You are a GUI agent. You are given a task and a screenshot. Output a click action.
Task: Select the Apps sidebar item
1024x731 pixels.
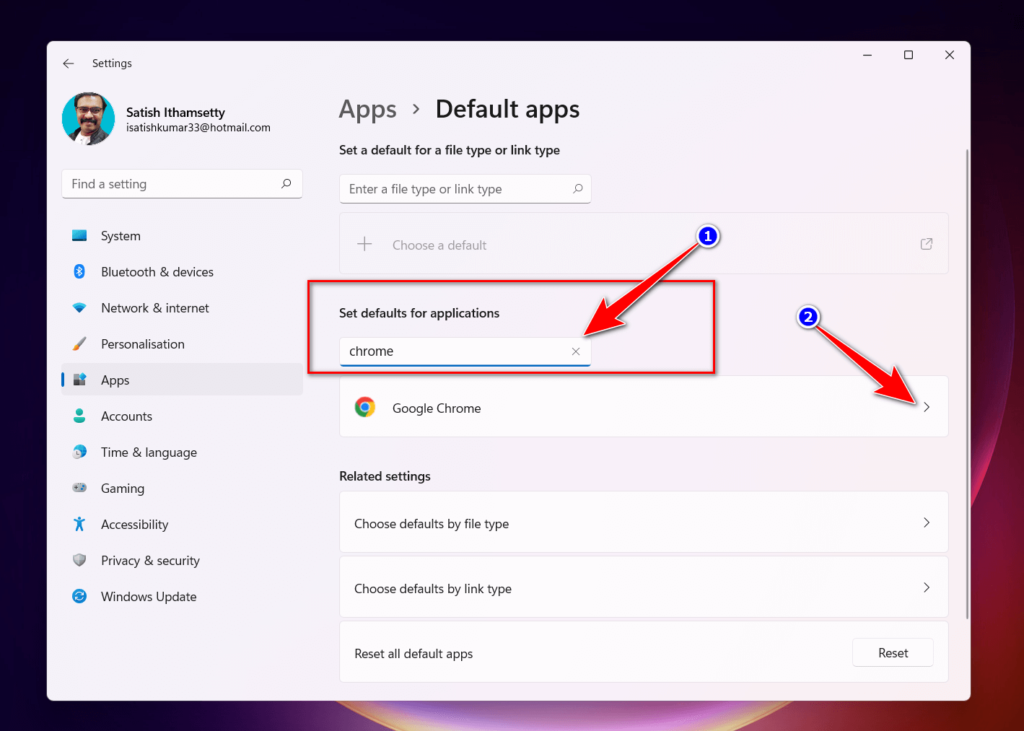(x=182, y=380)
